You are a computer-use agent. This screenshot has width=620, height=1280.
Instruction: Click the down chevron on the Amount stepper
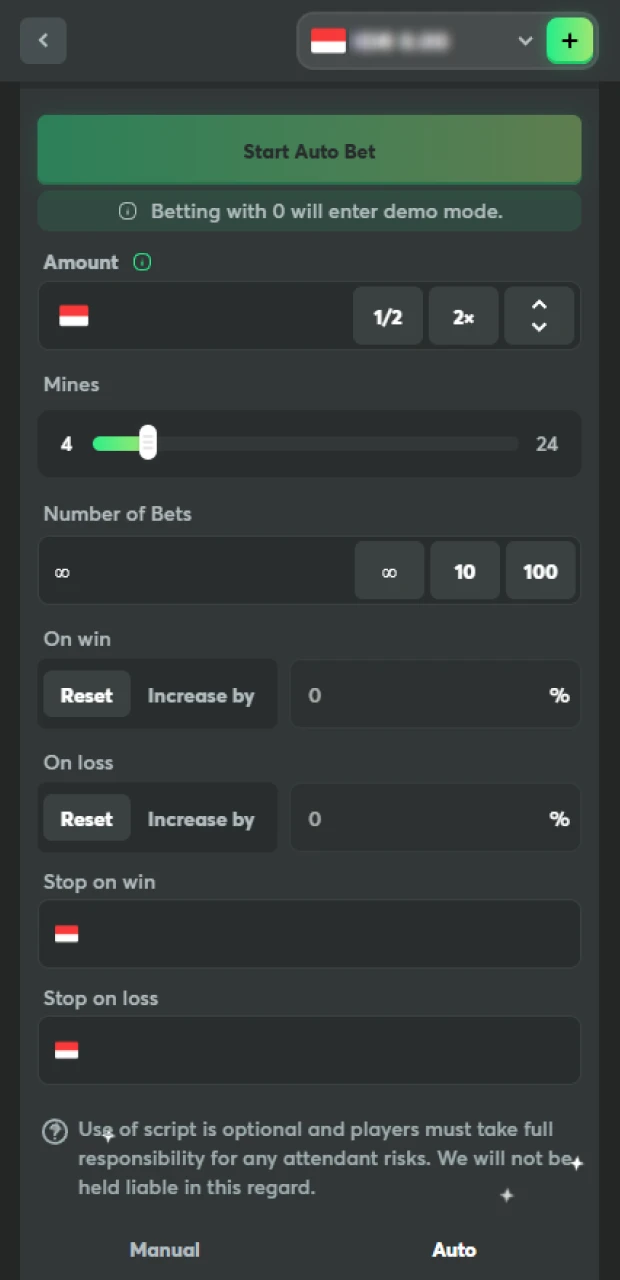539,328
